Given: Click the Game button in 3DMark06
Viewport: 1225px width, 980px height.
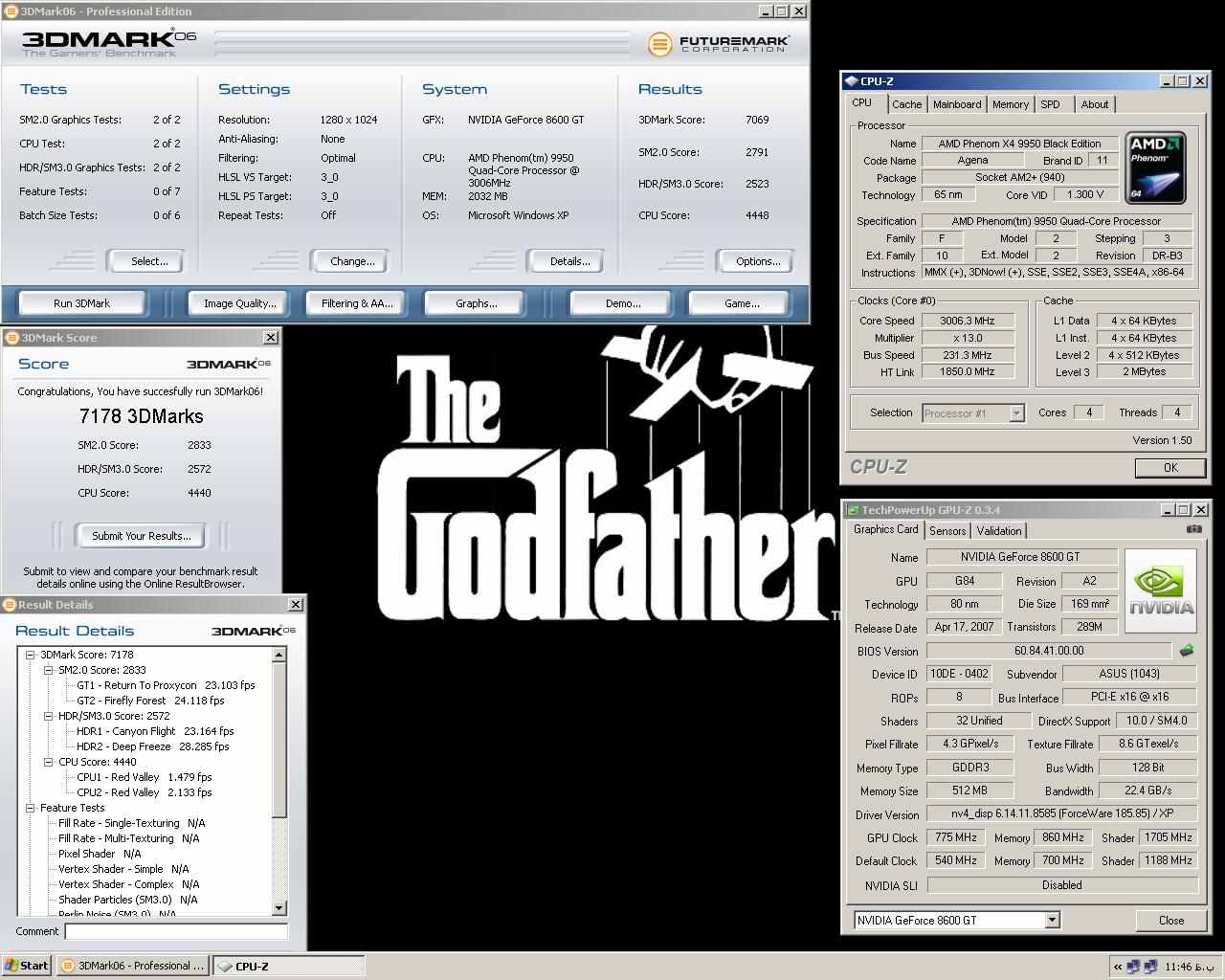Looking at the screenshot, I should (742, 303).
